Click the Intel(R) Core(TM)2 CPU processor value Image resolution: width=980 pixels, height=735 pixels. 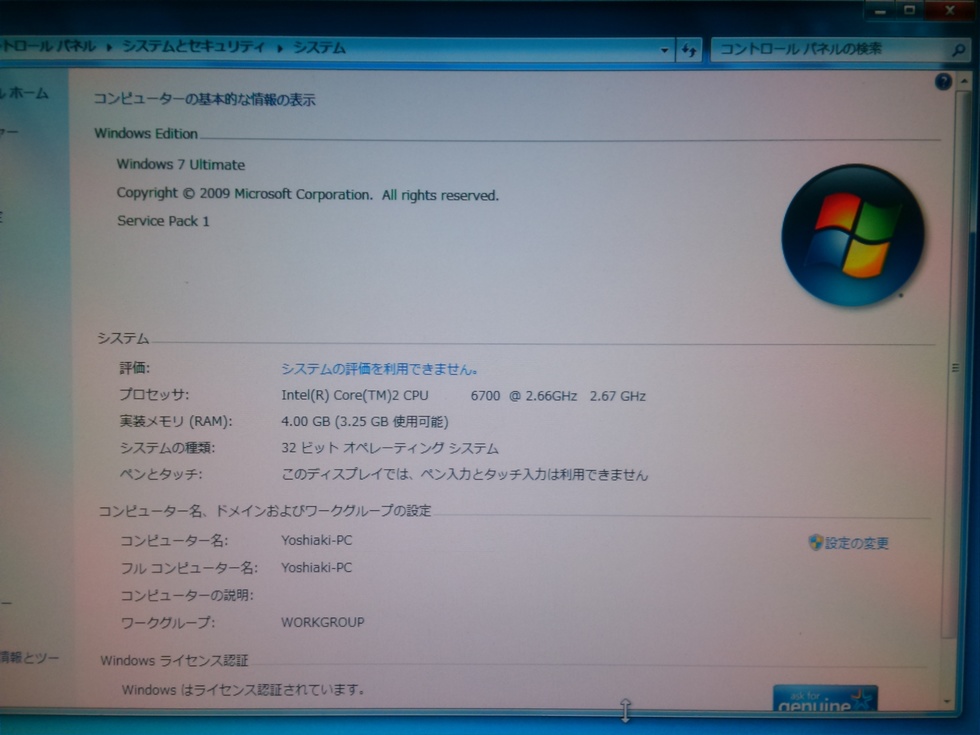click(463, 396)
